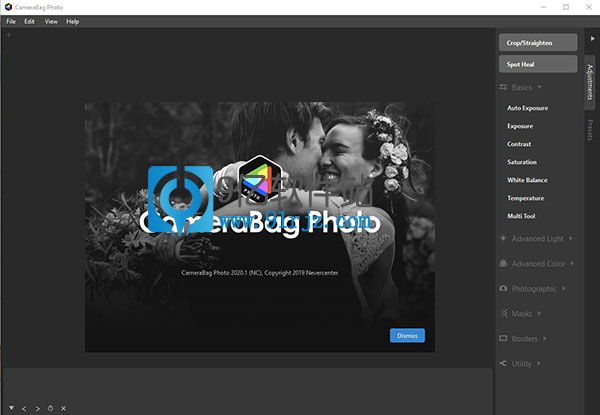The height and width of the screenshot is (415, 600).
Task: Click the Advanced Light sun icon
Action: pyautogui.click(x=503, y=238)
